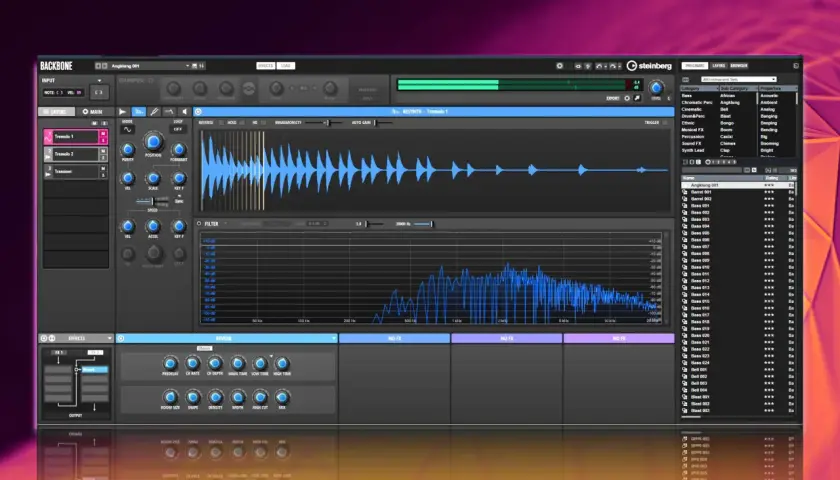Click the redo arrow icon
Viewport: 840px width, 480px height.
click(x=613, y=66)
